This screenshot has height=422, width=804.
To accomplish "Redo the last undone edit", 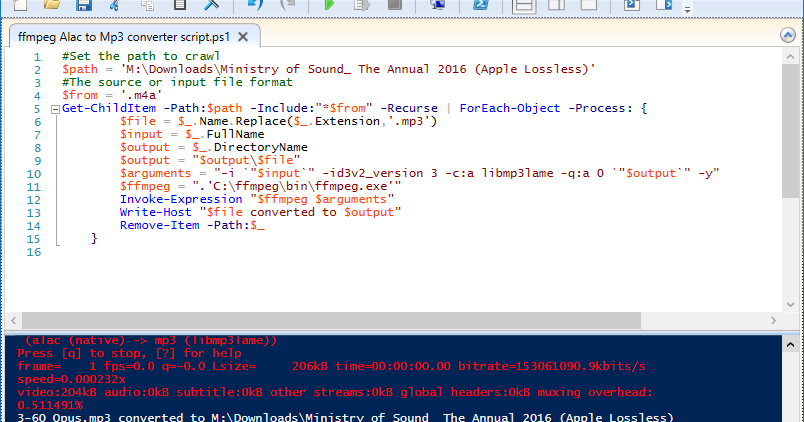I will point(288,5).
